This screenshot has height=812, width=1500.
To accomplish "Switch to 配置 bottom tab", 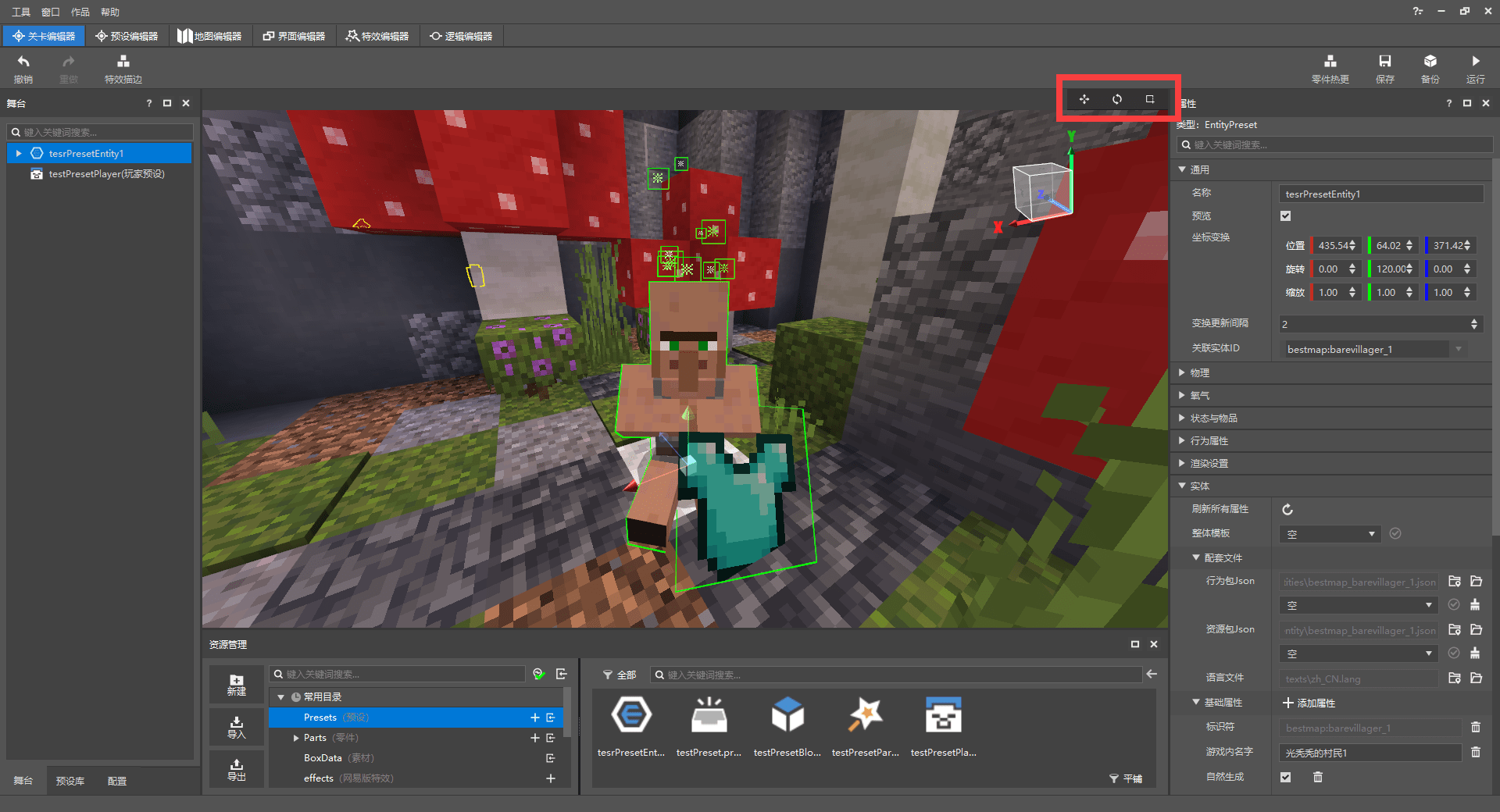I will (117, 781).
